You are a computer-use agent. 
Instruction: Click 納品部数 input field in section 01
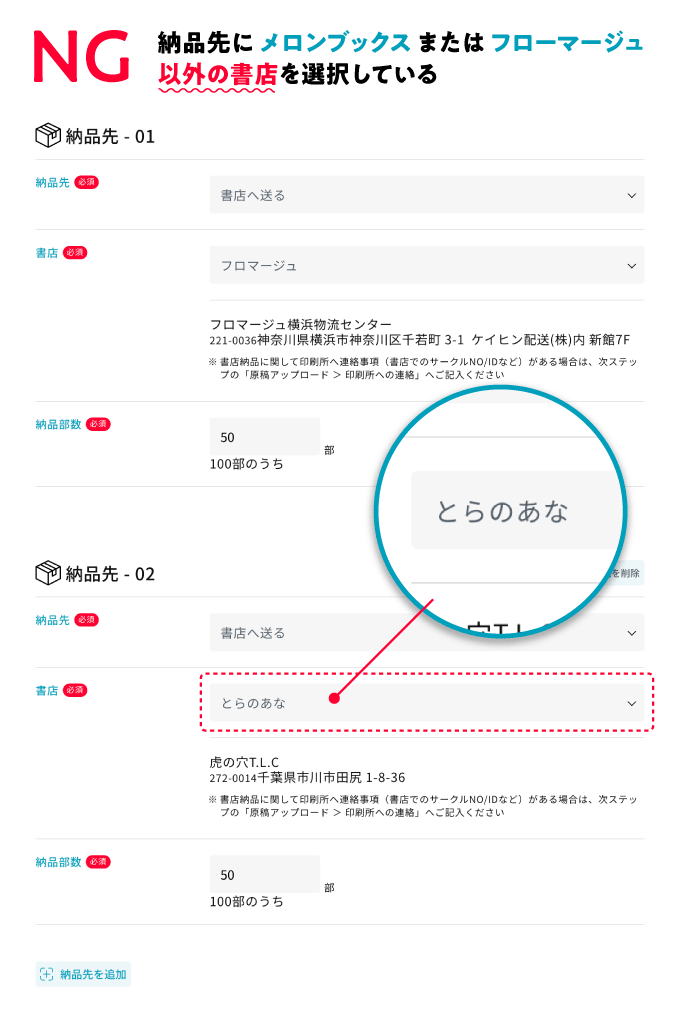coord(264,436)
